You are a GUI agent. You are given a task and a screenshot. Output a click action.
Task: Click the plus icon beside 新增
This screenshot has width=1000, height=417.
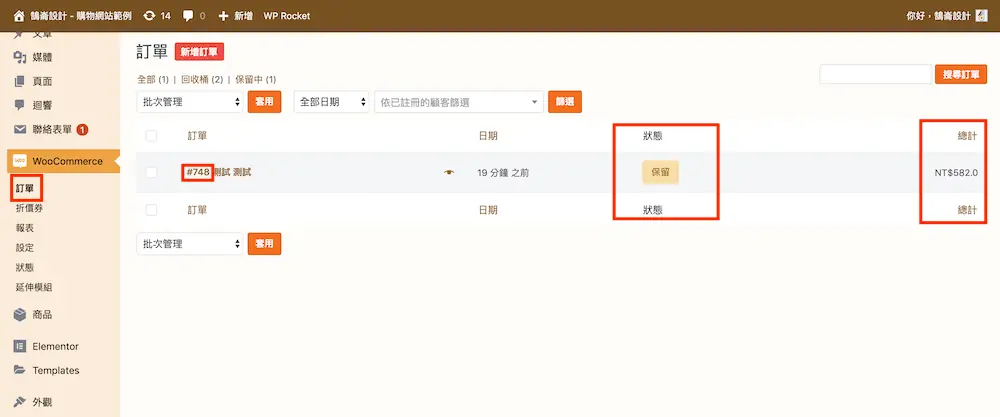[223, 15]
